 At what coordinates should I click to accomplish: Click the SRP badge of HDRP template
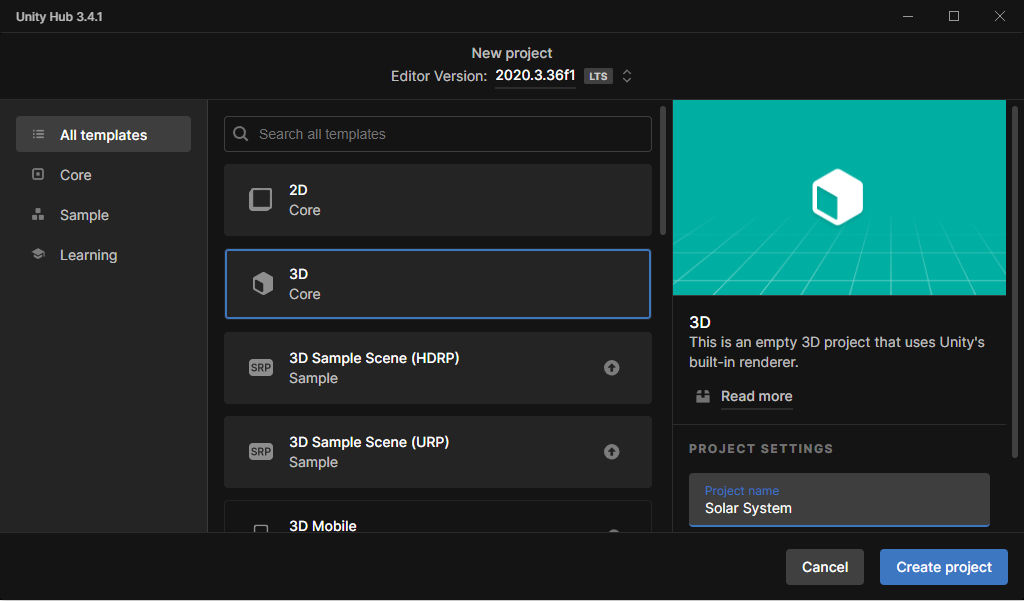tap(261, 368)
